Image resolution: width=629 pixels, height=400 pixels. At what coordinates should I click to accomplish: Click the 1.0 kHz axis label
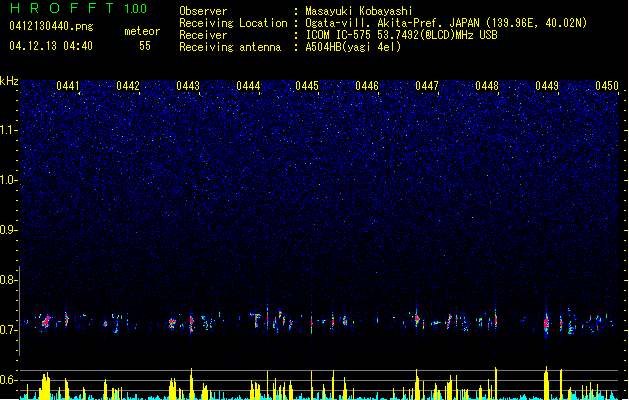[x=7, y=180]
